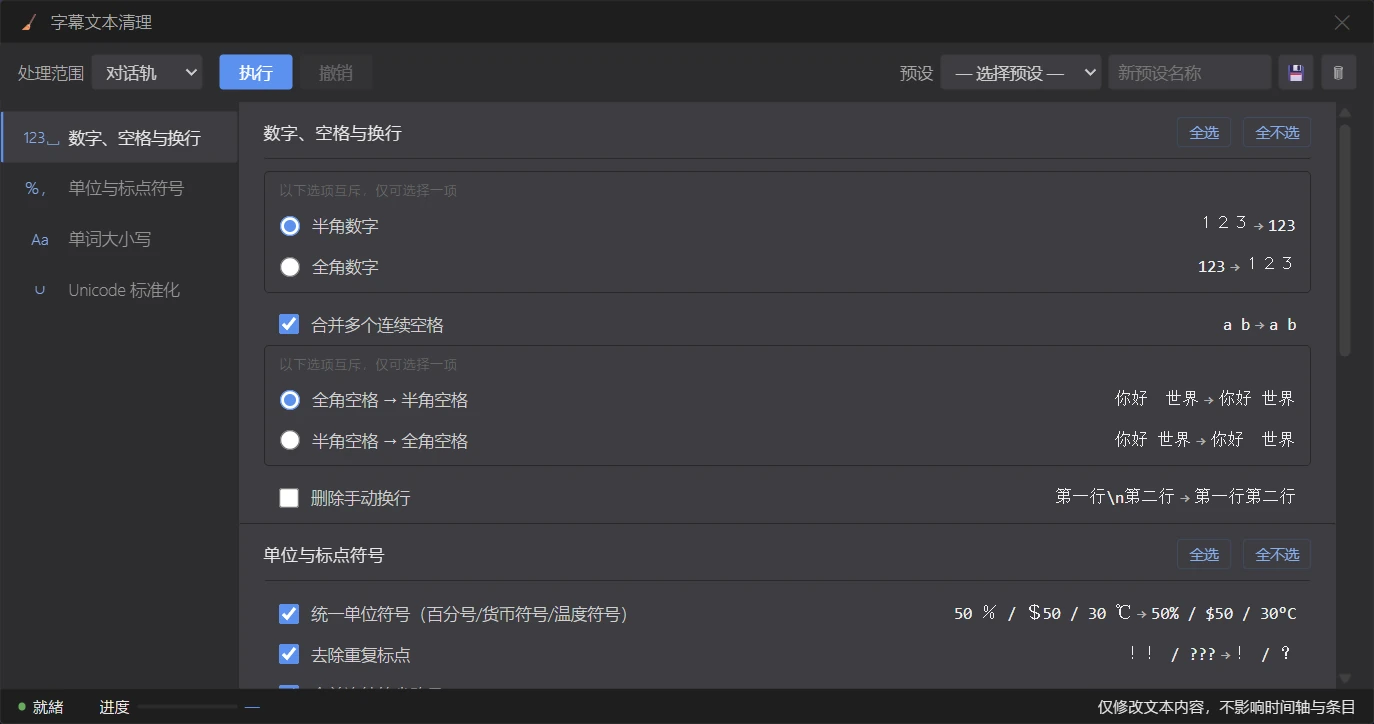This screenshot has height=724, width=1374.
Task: Toggle the 合并多个连续空格 checkbox
Action: tap(289, 324)
